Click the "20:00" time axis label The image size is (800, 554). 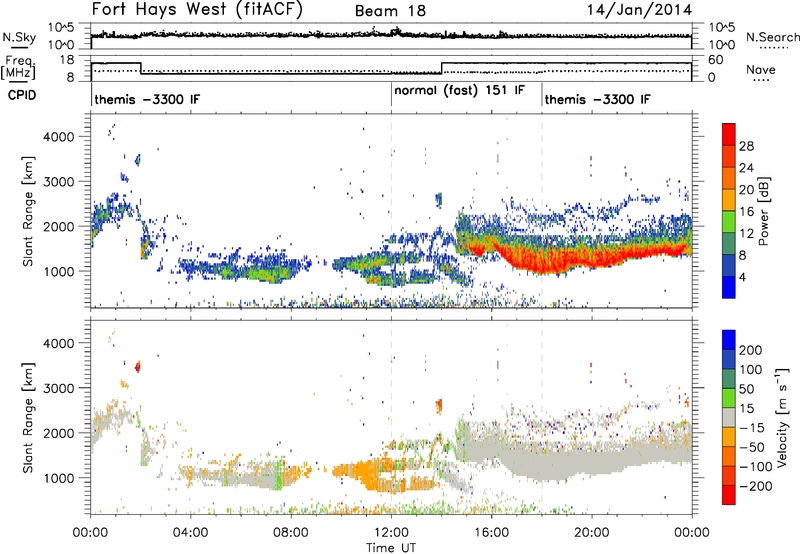pyautogui.click(x=592, y=533)
